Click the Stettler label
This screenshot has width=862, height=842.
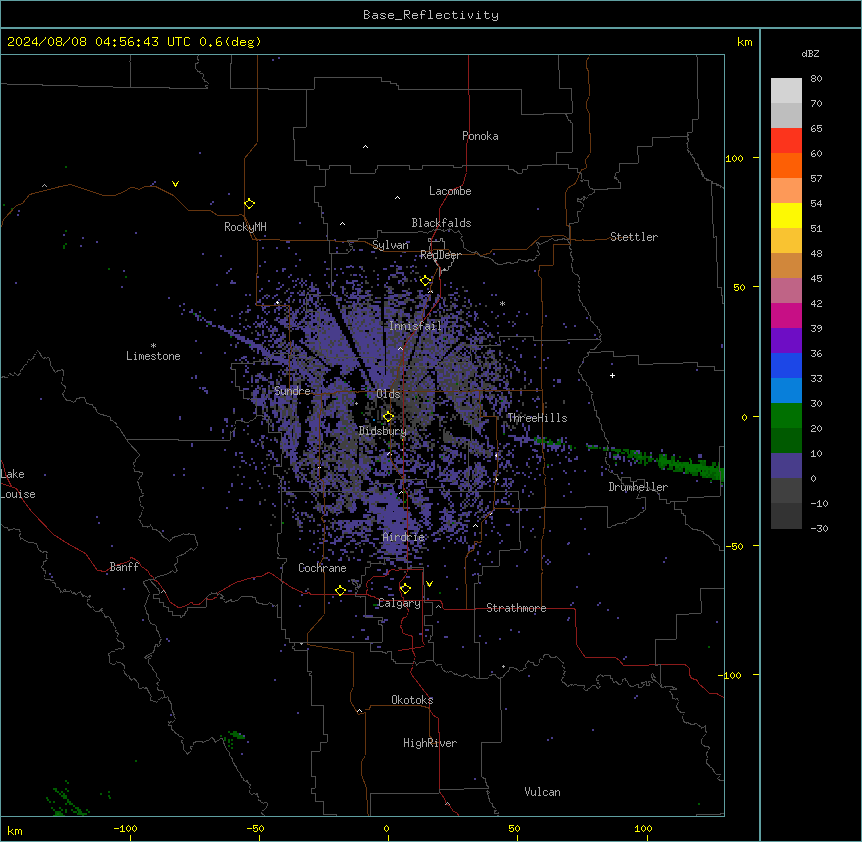633,237
